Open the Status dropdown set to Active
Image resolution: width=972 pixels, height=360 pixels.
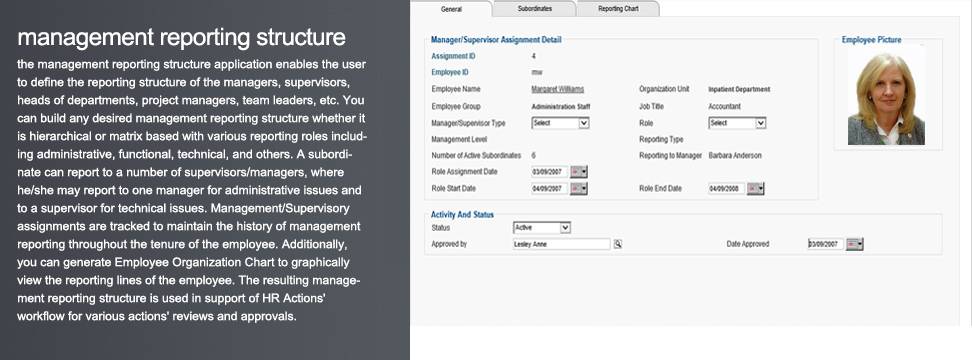pos(542,228)
